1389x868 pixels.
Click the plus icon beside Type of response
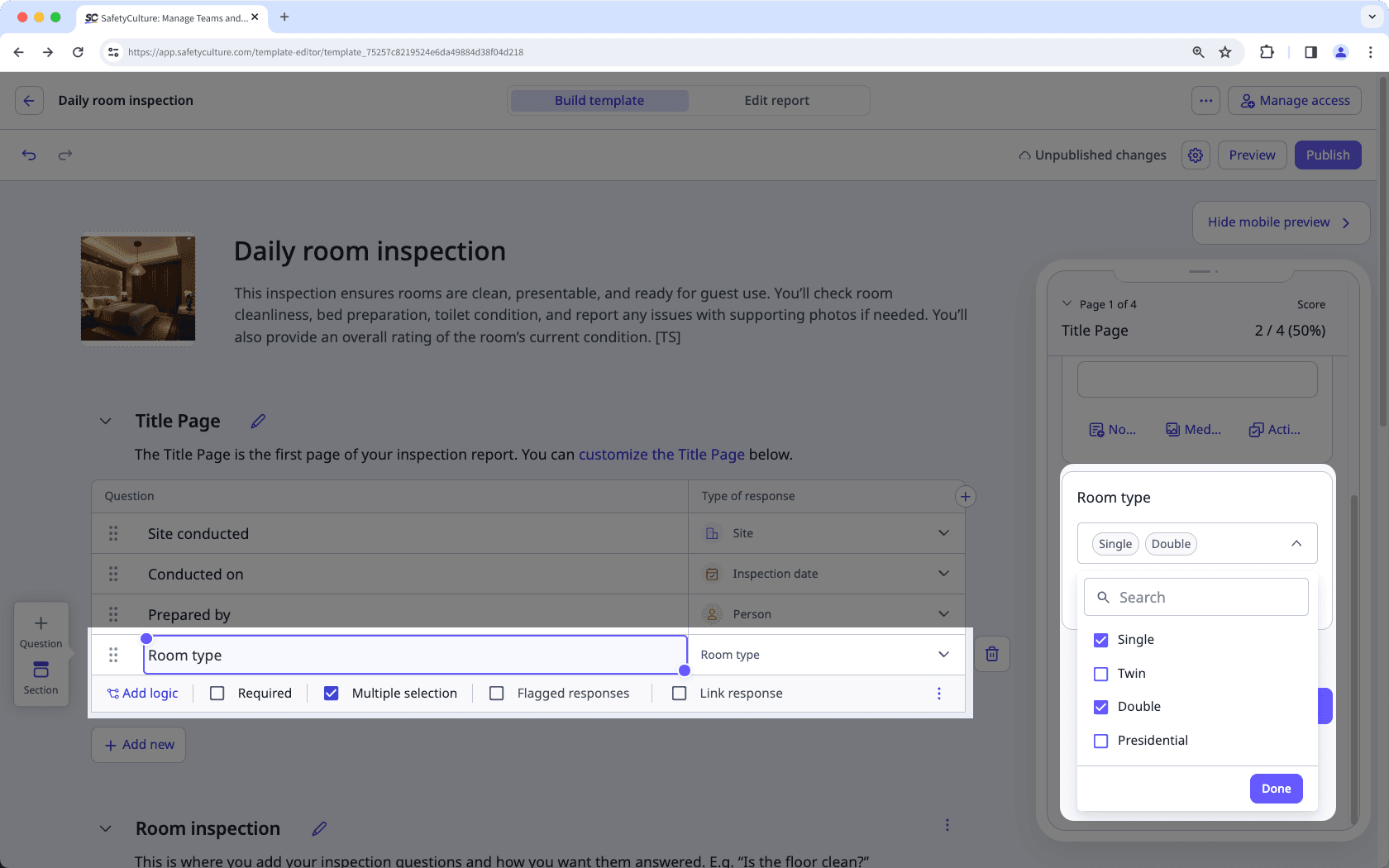965,497
